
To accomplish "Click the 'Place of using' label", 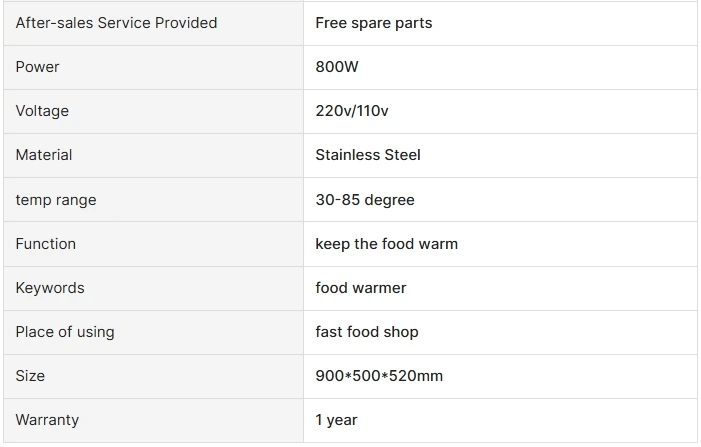I will [65, 332].
